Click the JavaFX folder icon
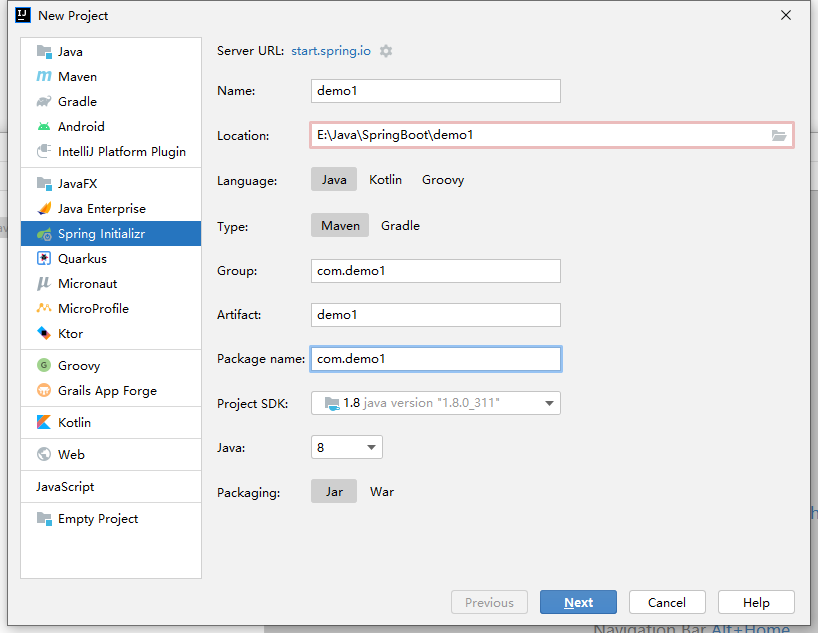This screenshot has height=633, width=818. [x=44, y=184]
